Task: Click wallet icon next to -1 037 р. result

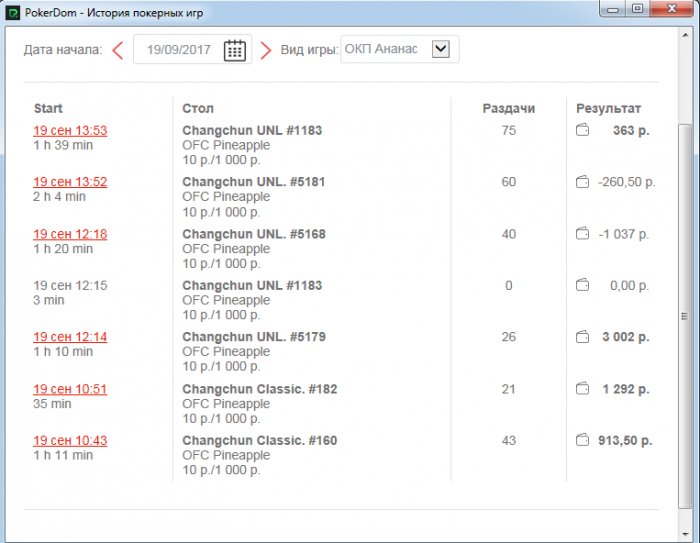Action: (x=582, y=234)
